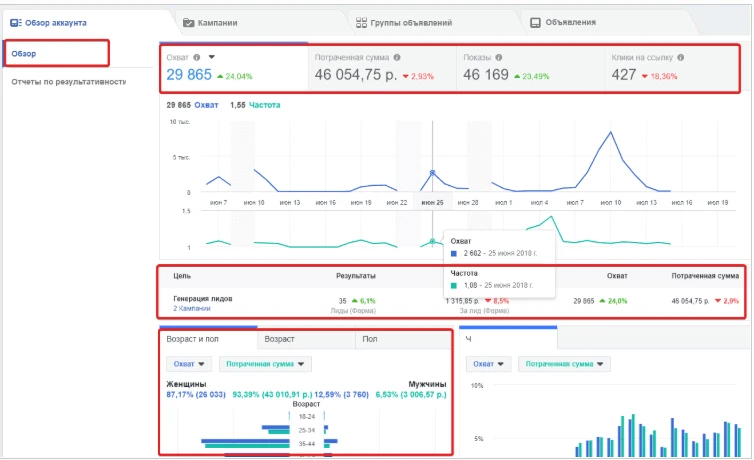
Task: Click the Мужчины heading in the demographics chart
Action: [x=427, y=384]
